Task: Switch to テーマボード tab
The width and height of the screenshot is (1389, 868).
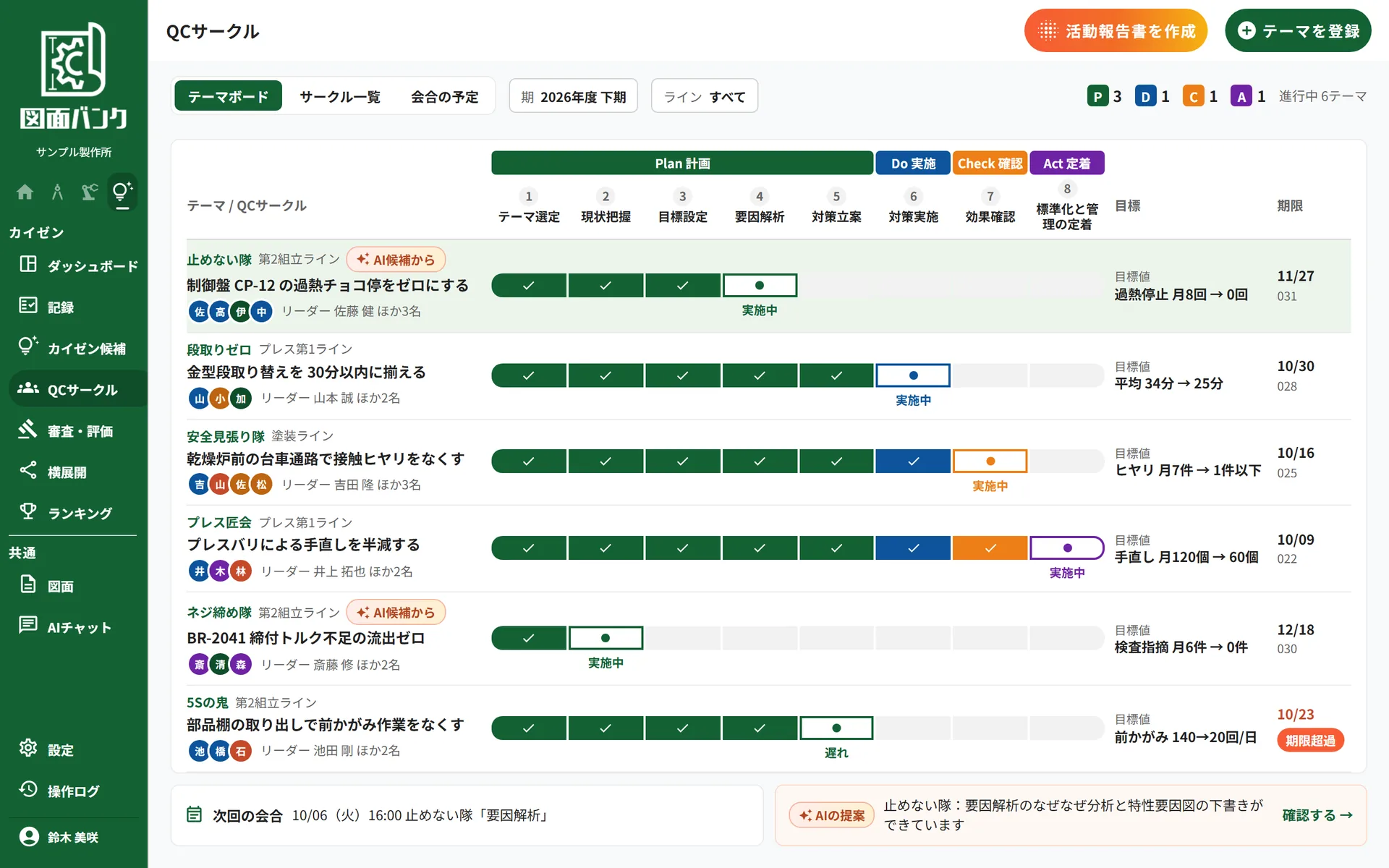Action: pyautogui.click(x=228, y=96)
